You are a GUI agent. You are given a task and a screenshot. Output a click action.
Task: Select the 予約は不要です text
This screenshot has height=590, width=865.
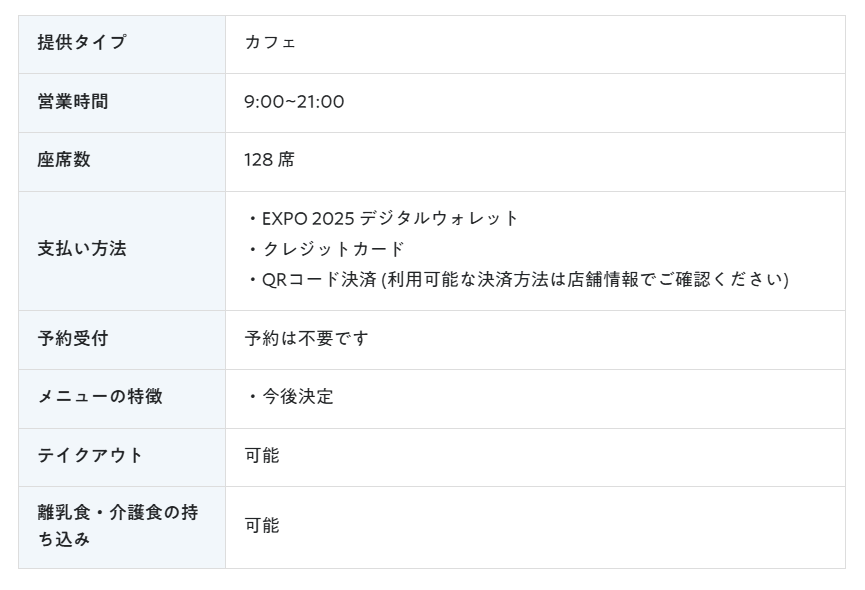306,338
